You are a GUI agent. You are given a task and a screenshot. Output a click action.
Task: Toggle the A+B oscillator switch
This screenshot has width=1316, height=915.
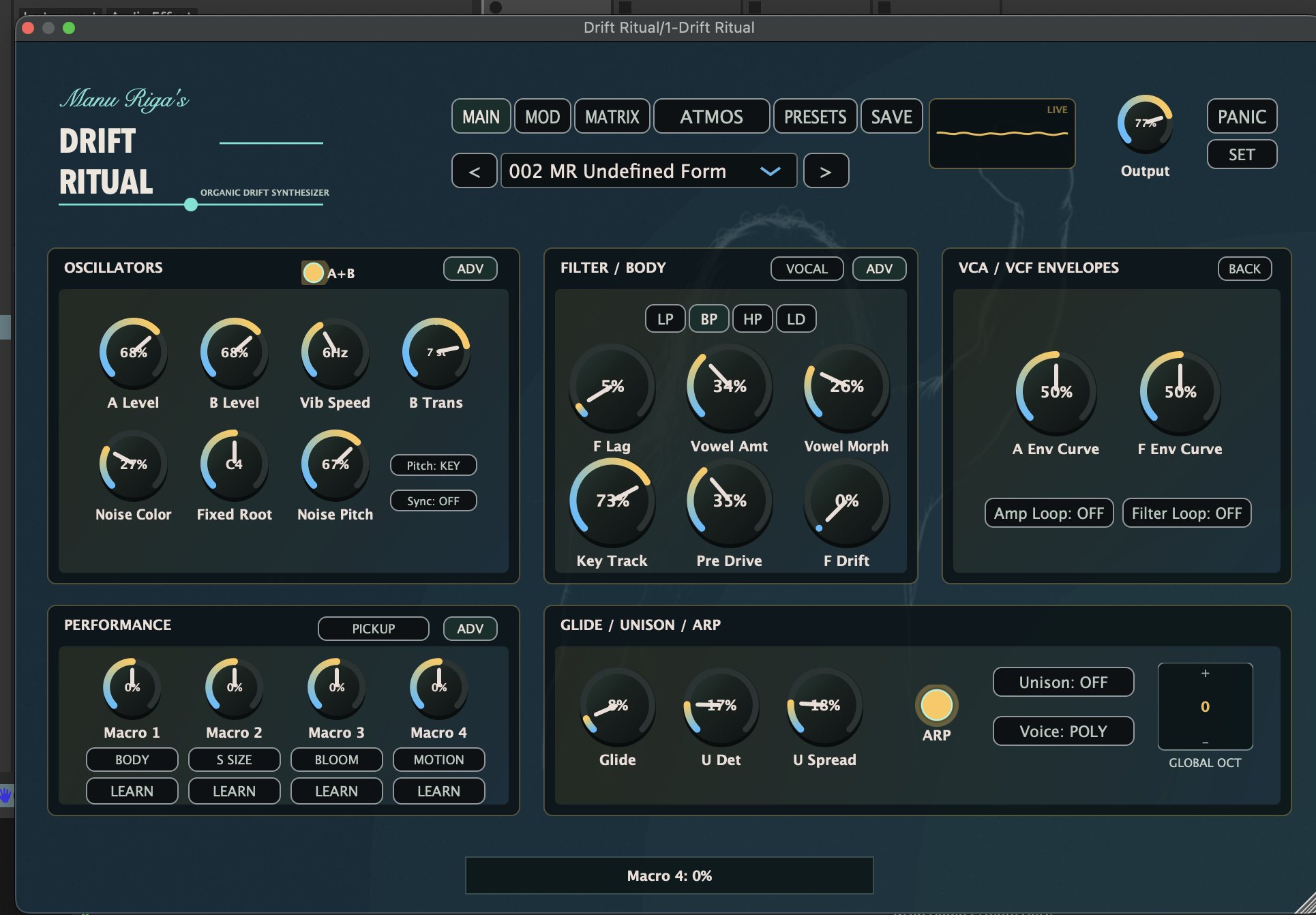[314, 273]
